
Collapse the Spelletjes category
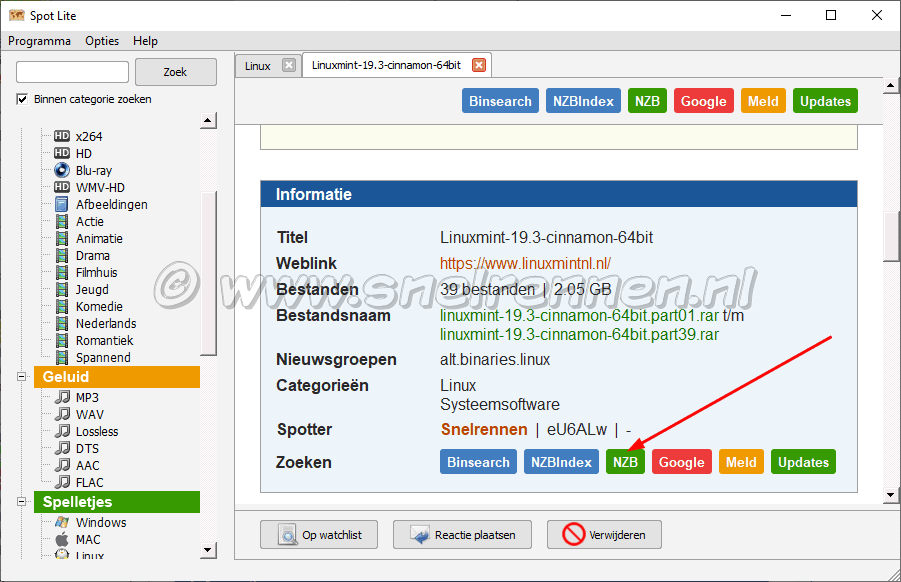tap(22, 502)
